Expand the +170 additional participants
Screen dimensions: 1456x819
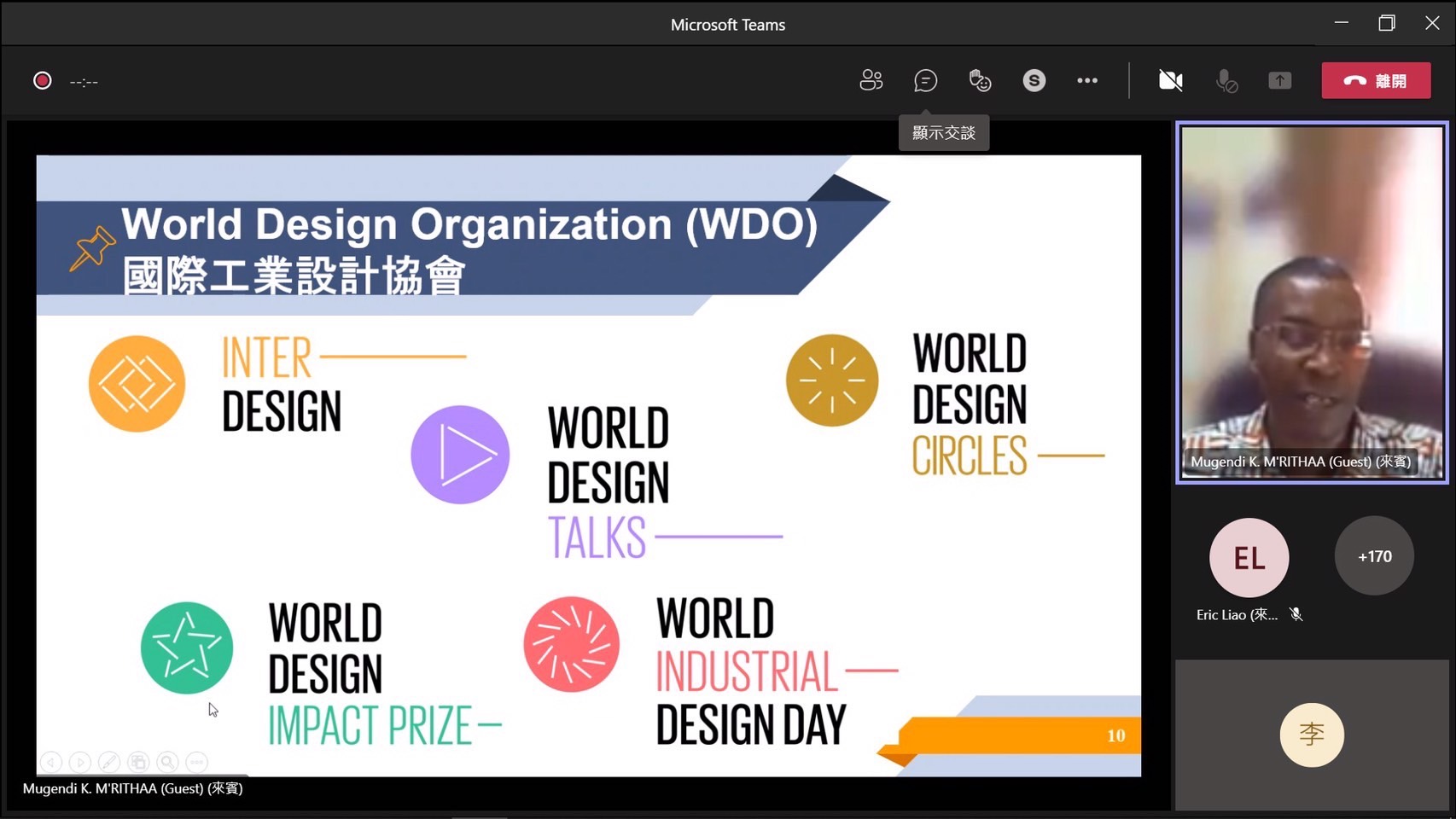pyautogui.click(x=1374, y=556)
